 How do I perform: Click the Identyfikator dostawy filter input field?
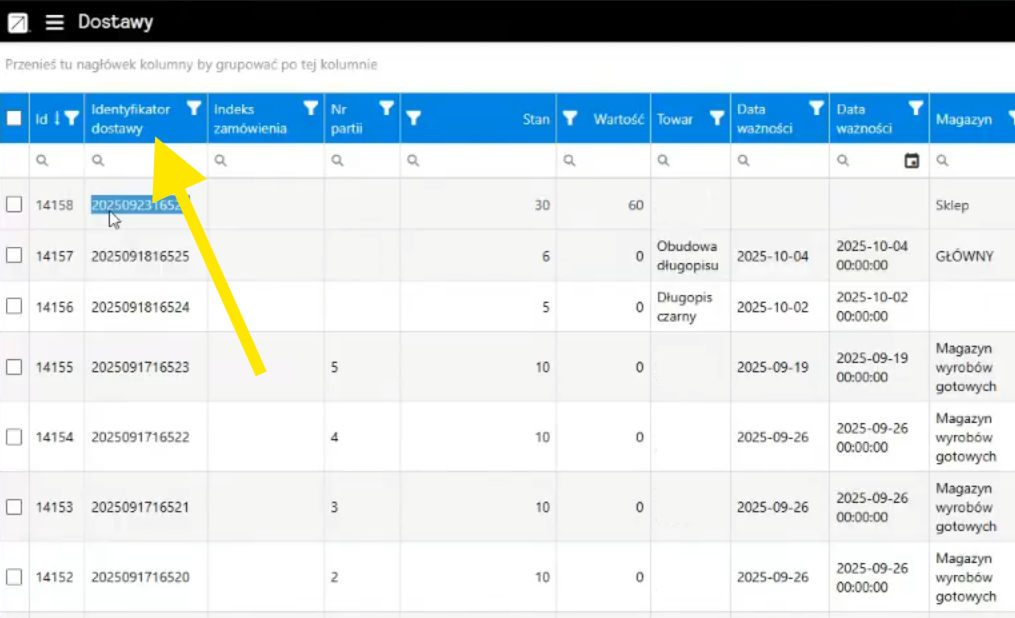coord(155,161)
